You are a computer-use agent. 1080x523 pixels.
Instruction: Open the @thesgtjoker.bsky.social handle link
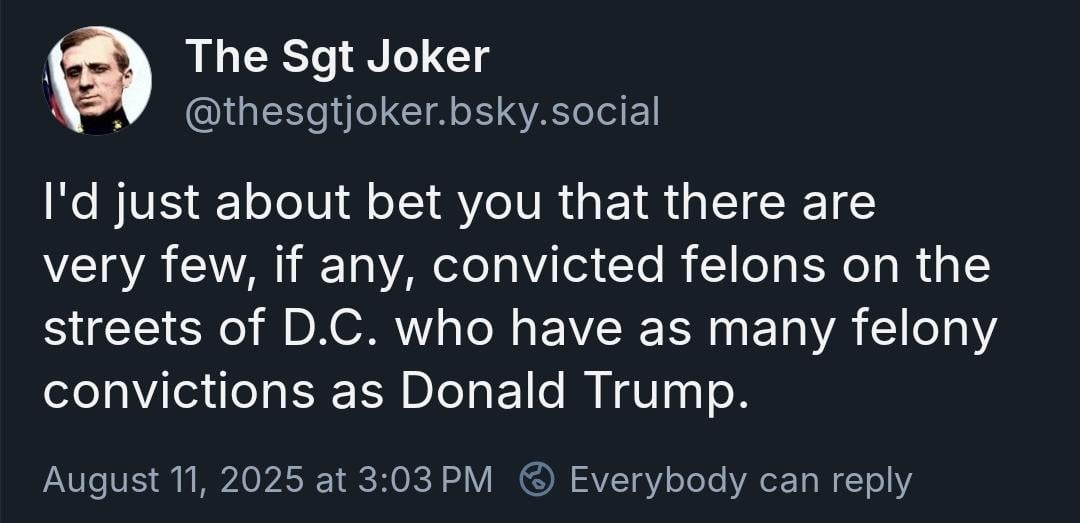point(422,113)
